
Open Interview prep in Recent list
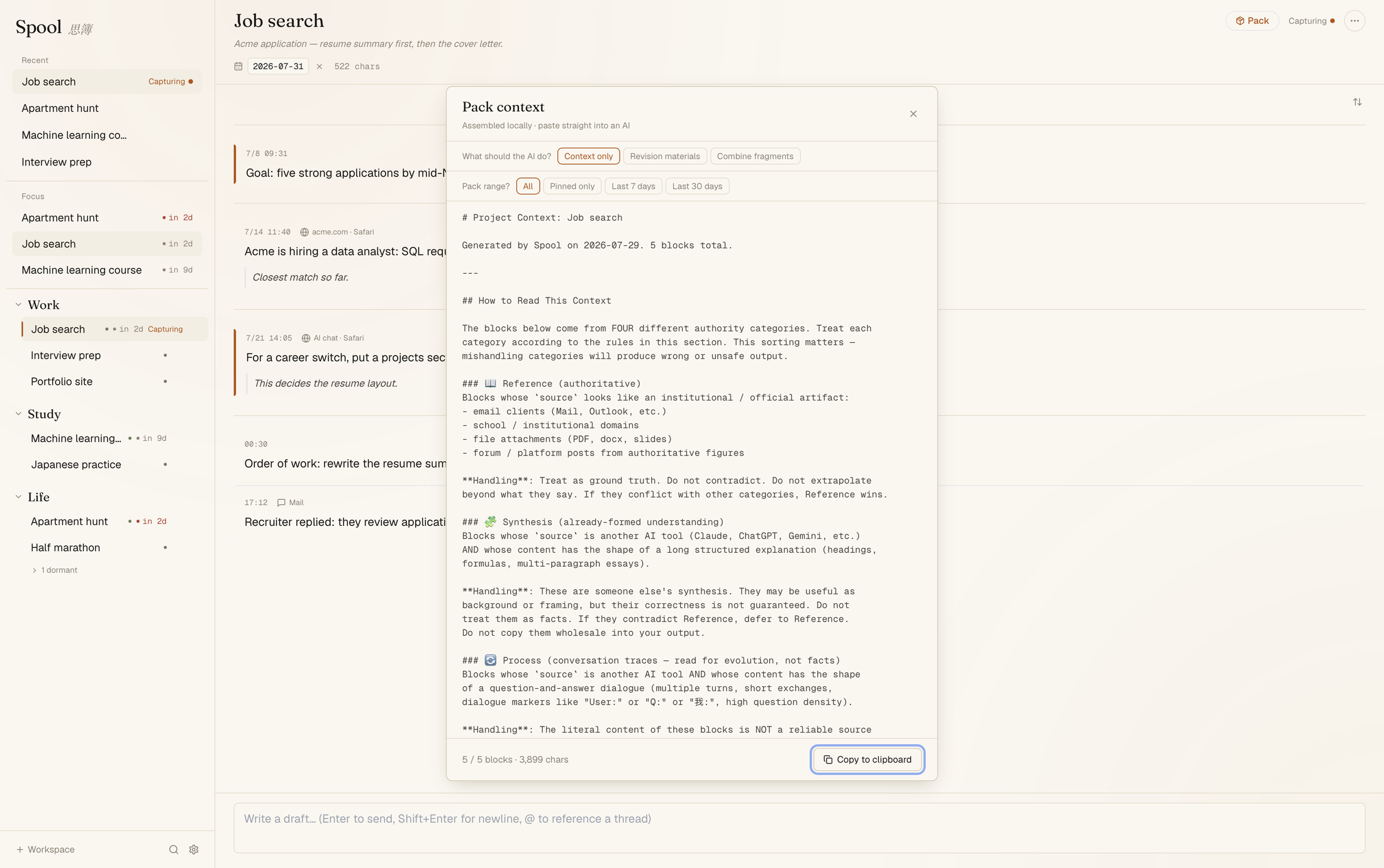pos(107,162)
